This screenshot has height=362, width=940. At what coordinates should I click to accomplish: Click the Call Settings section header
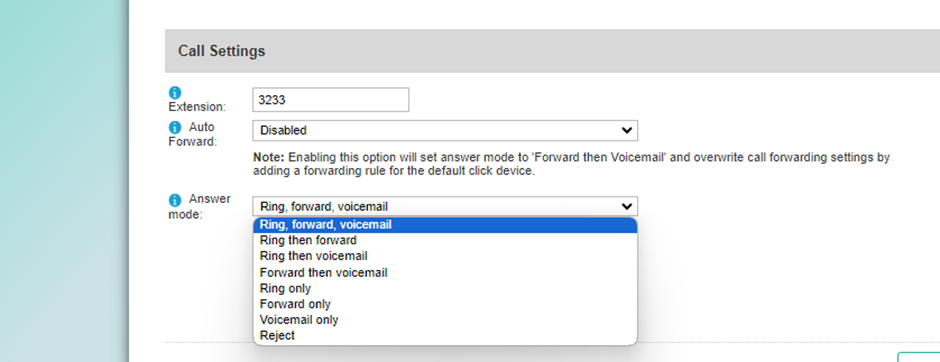552,51
